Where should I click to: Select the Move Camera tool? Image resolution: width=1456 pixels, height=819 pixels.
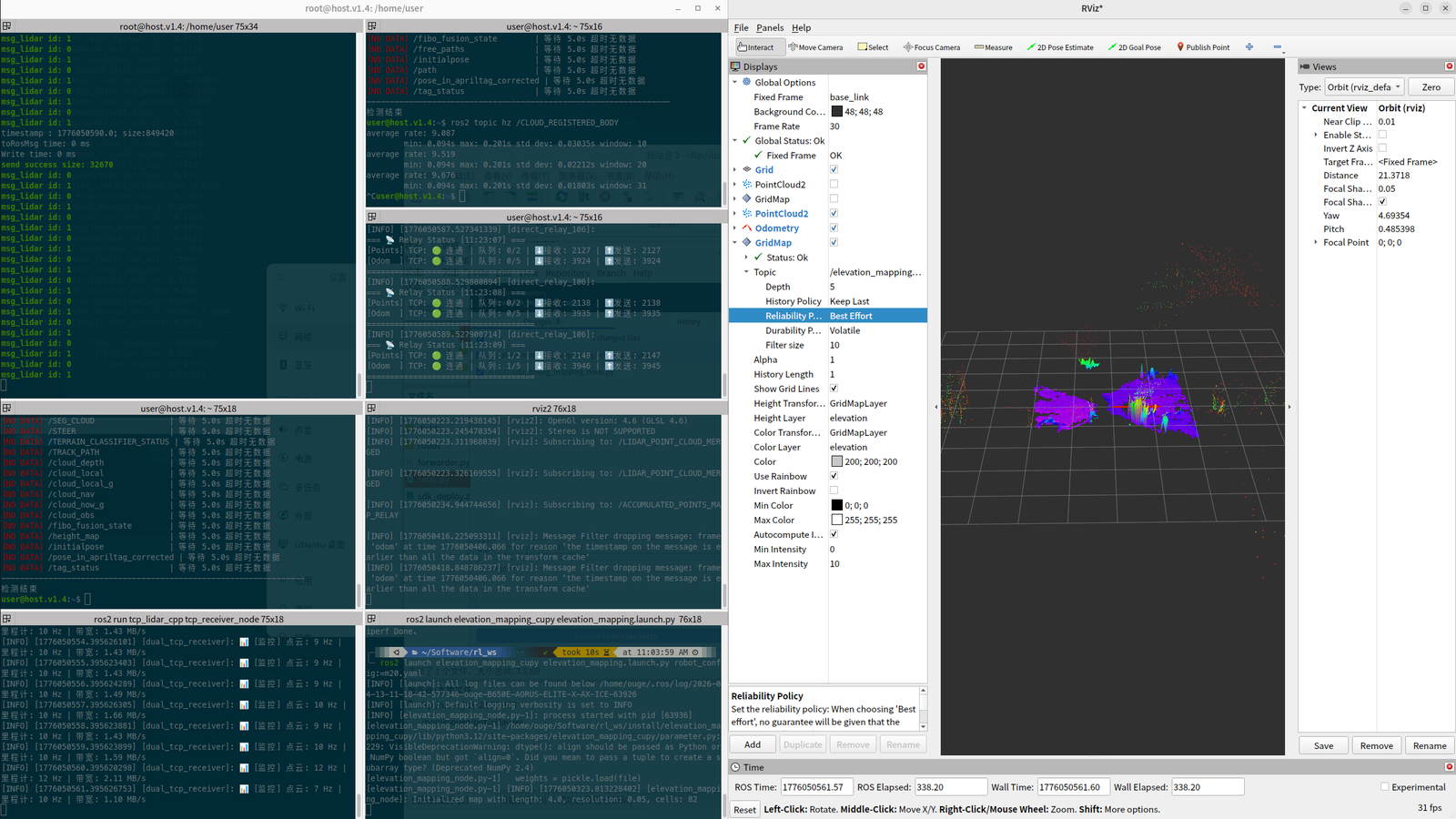pyautogui.click(x=815, y=47)
